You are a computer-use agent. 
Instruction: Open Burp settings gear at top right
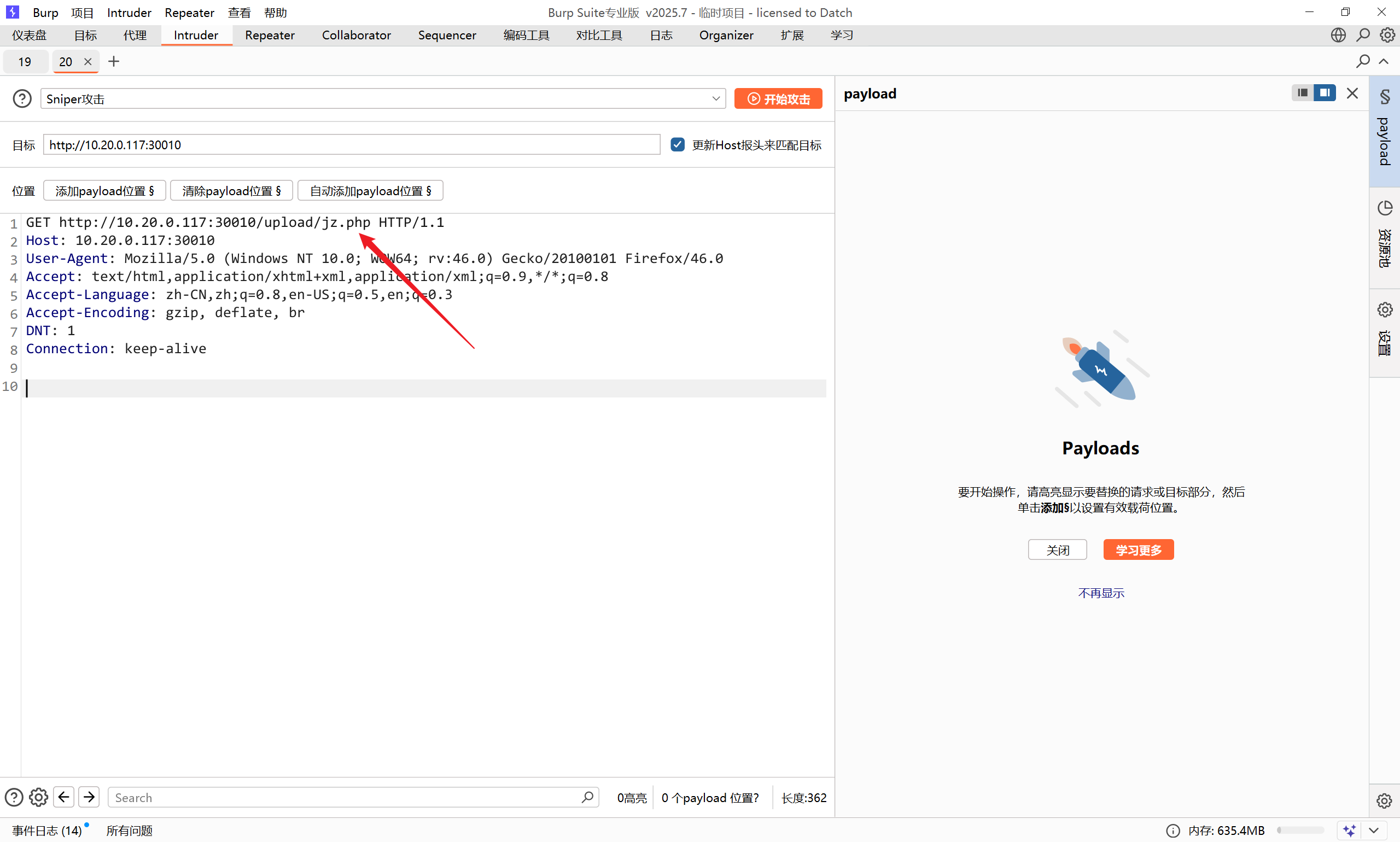click(1387, 35)
